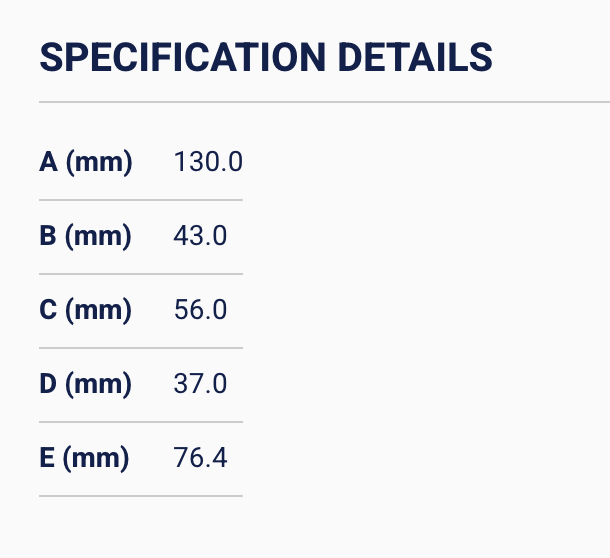Click the "(mm)" unit beside letter A
The width and height of the screenshot is (610, 558).
(99, 162)
